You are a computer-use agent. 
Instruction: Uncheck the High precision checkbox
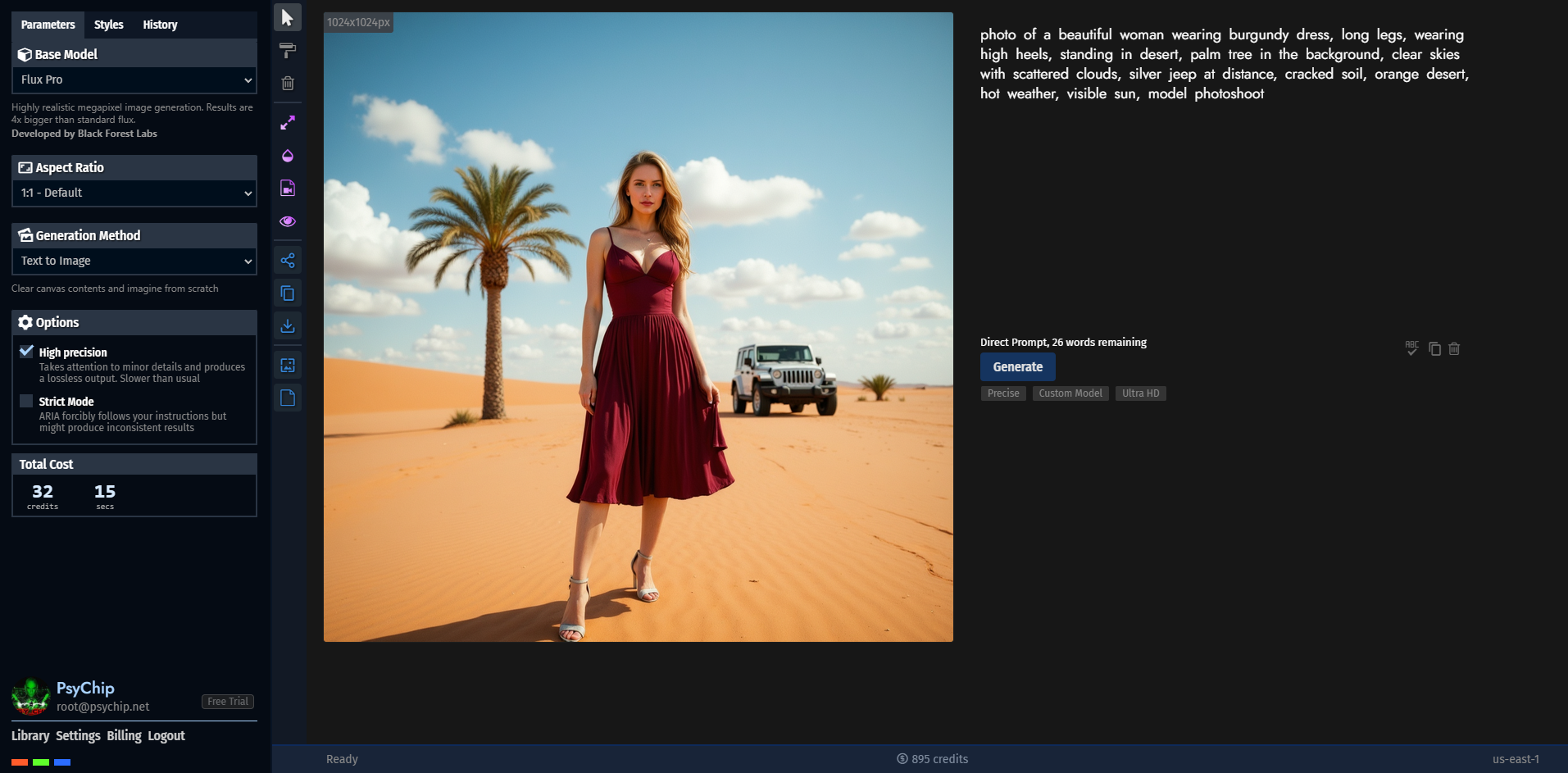[26, 352]
